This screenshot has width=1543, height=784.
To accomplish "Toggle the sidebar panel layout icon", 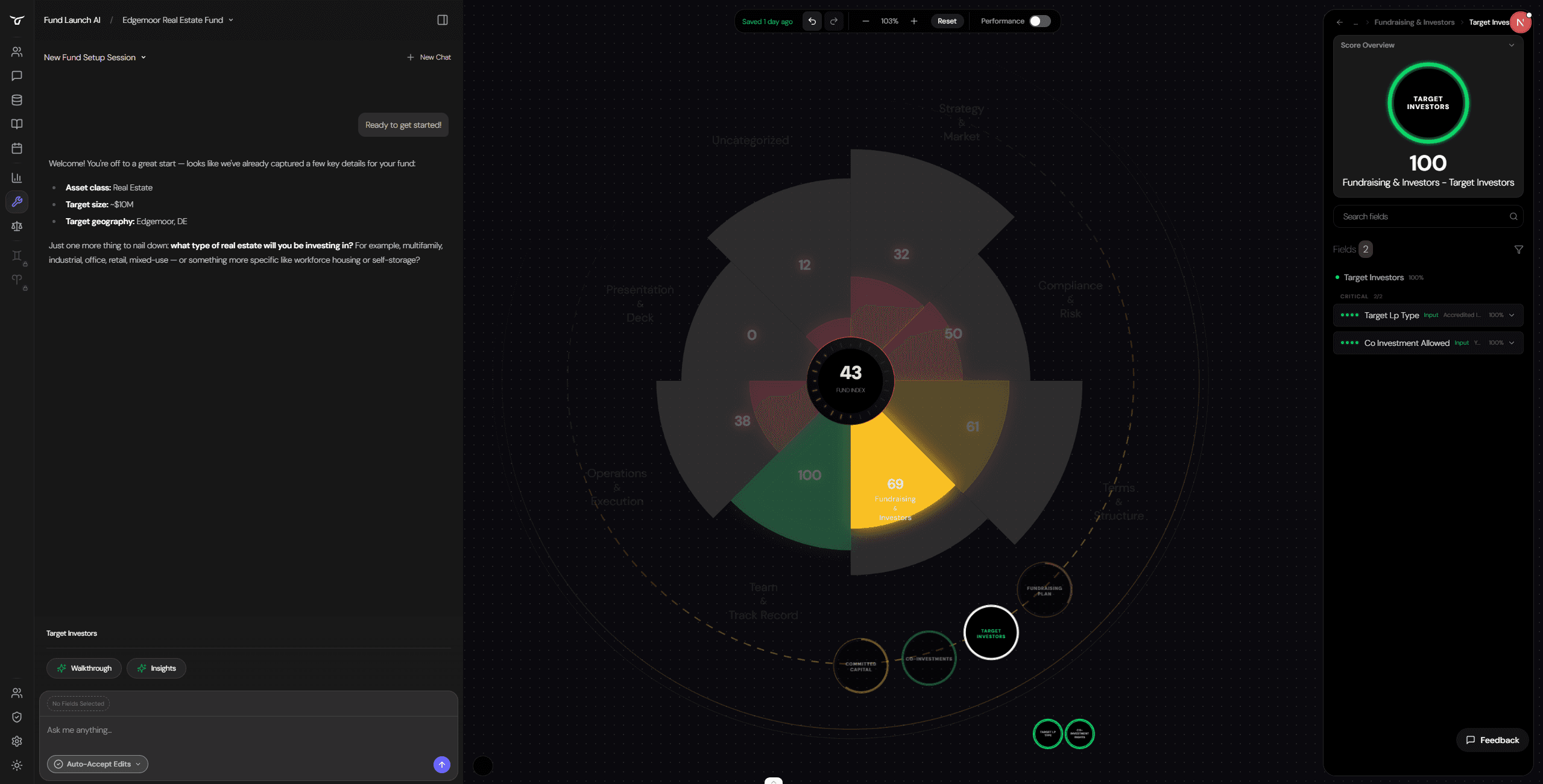I will [442, 20].
